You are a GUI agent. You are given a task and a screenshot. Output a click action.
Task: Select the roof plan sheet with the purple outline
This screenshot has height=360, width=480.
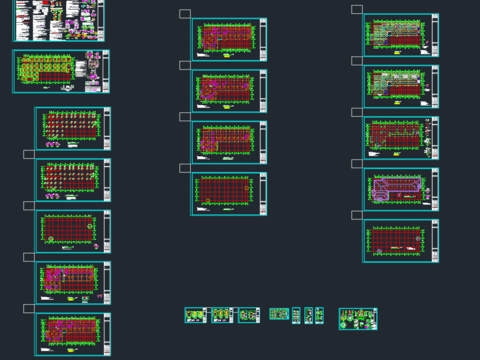point(401,189)
